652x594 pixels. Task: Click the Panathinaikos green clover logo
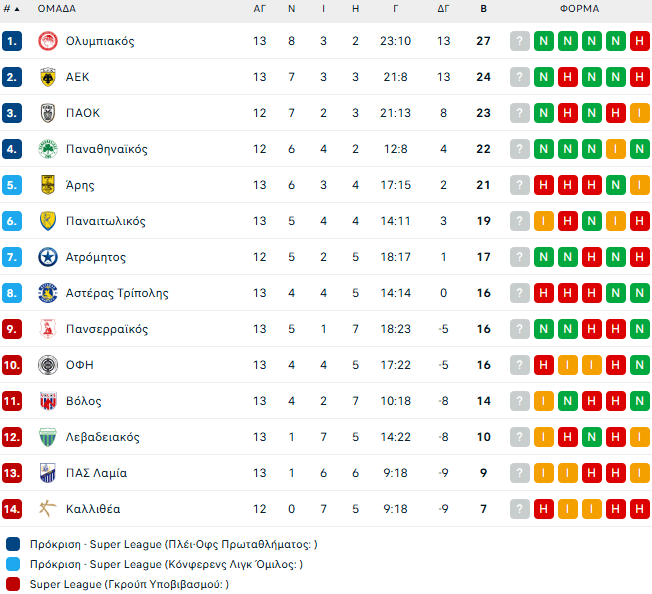47,149
